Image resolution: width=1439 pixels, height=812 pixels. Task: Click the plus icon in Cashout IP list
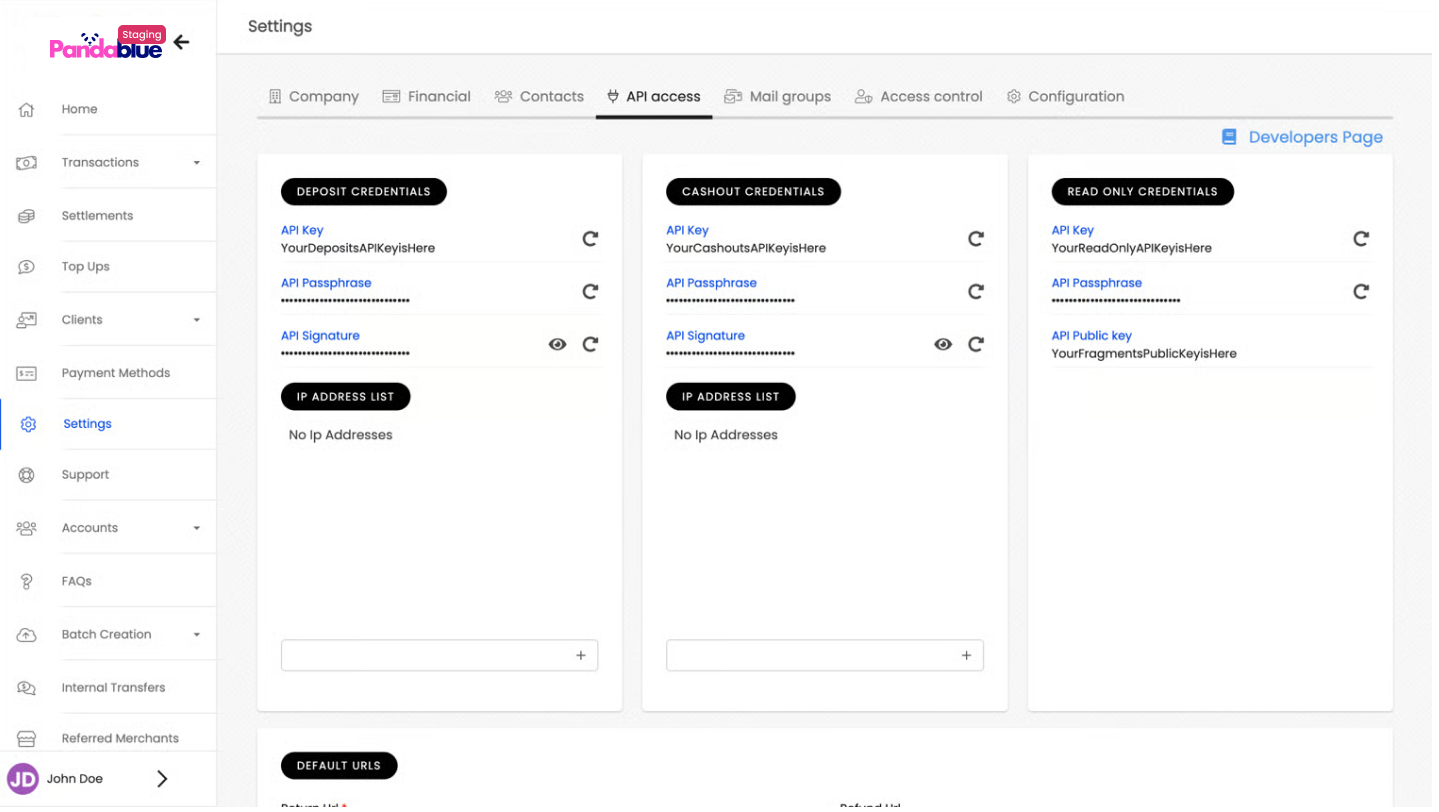(965, 656)
